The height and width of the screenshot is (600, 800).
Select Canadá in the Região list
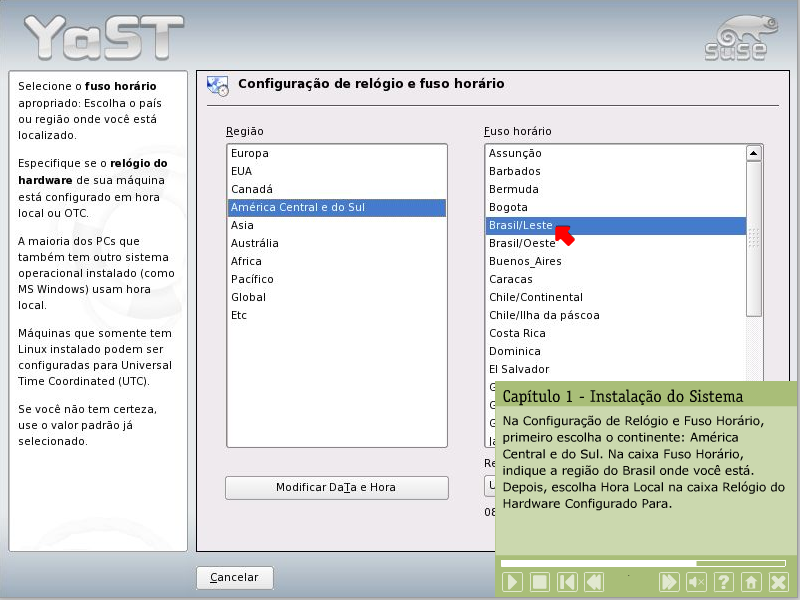252,190
